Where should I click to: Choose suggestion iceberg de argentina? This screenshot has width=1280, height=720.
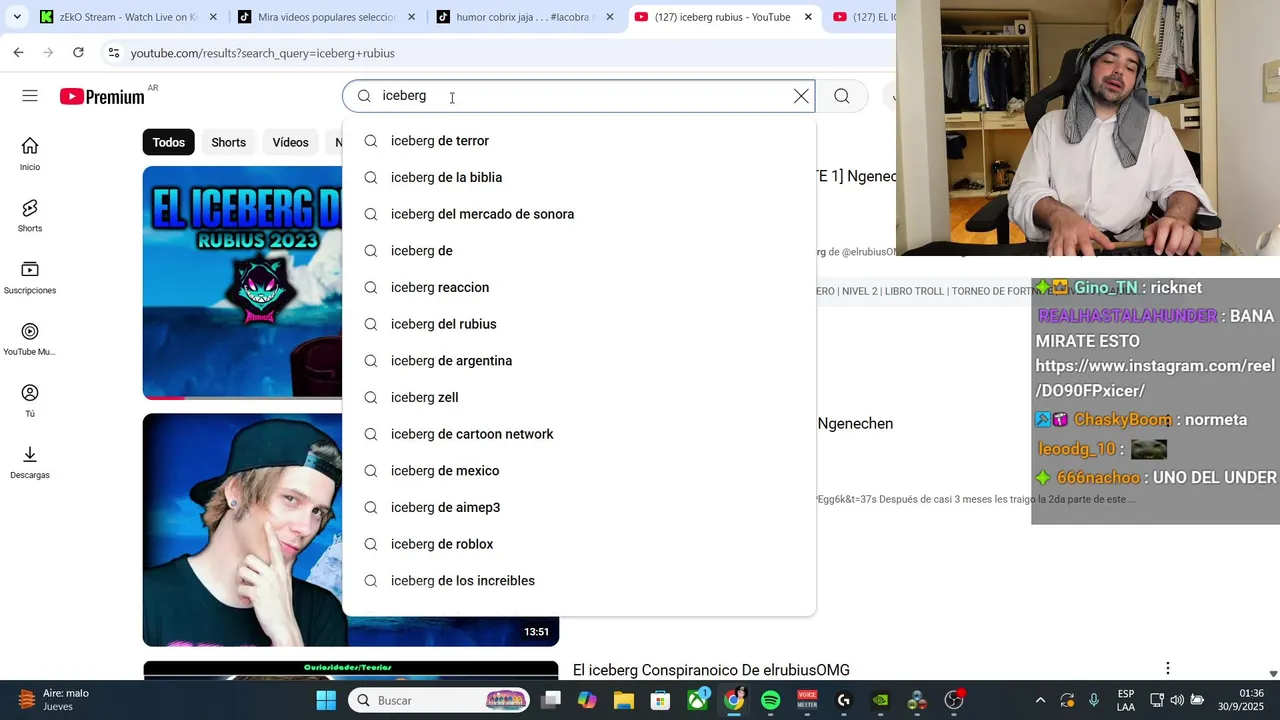click(x=579, y=361)
